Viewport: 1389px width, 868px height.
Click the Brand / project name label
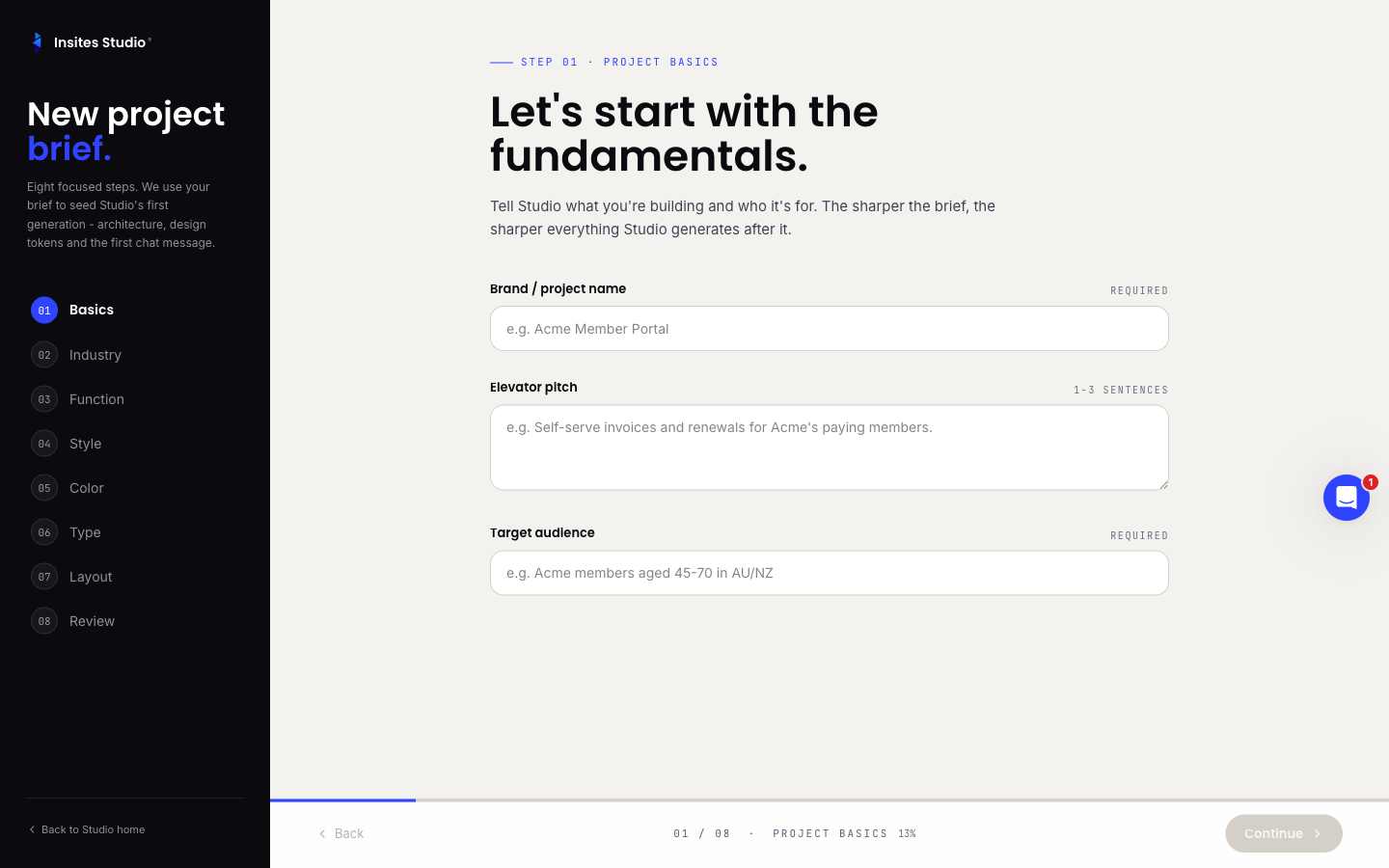(x=558, y=288)
